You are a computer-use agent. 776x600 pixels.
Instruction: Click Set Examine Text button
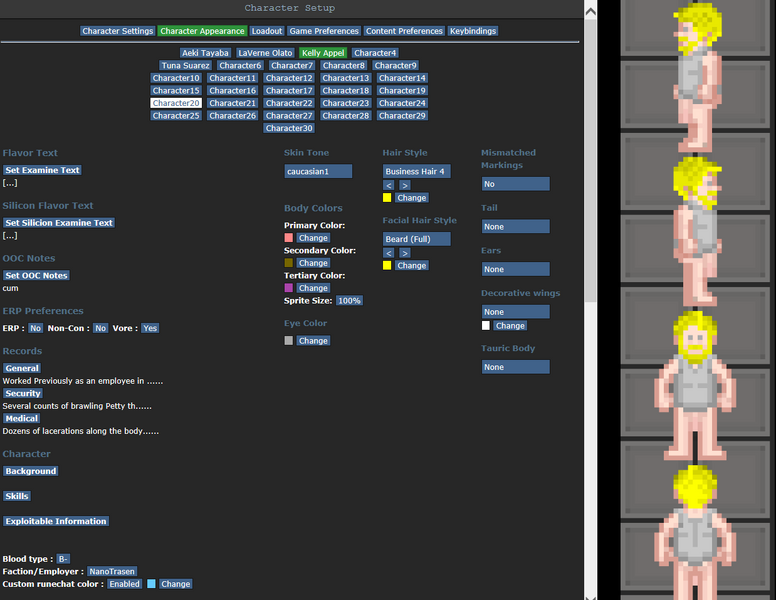tap(42, 171)
